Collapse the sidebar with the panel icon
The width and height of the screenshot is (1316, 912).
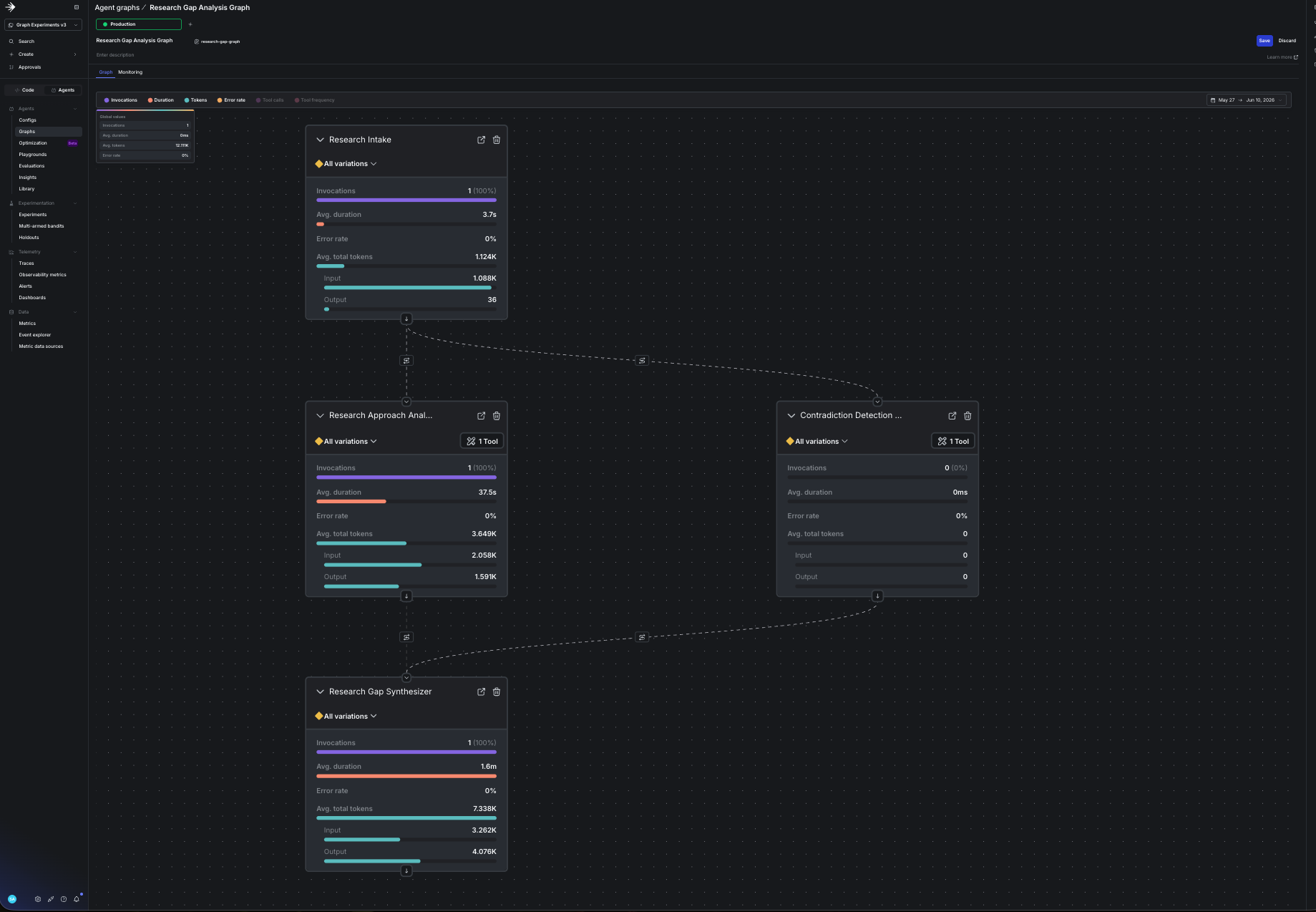pyautogui.click(x=77, y=7)
